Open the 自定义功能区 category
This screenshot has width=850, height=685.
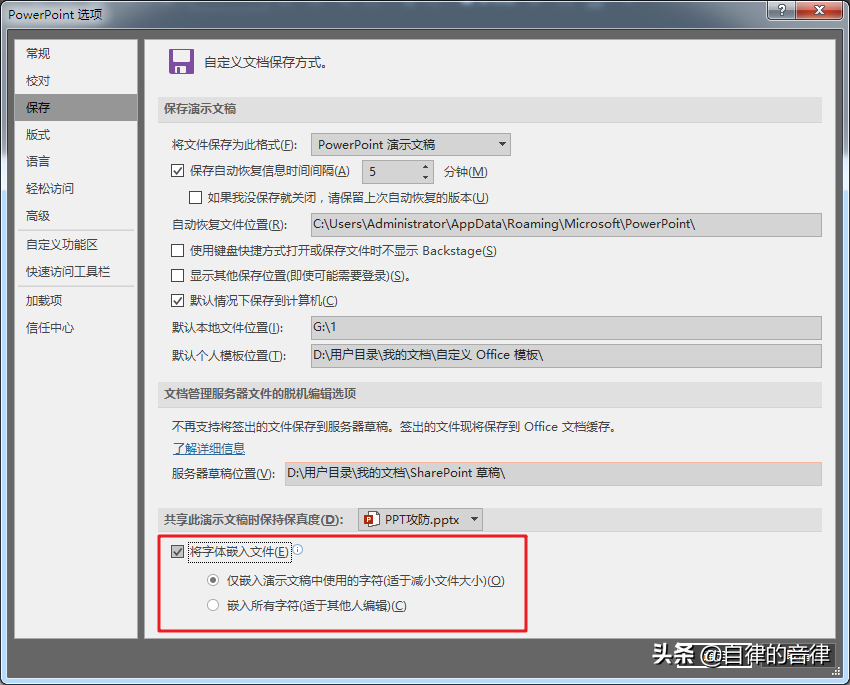coord(76,244)
